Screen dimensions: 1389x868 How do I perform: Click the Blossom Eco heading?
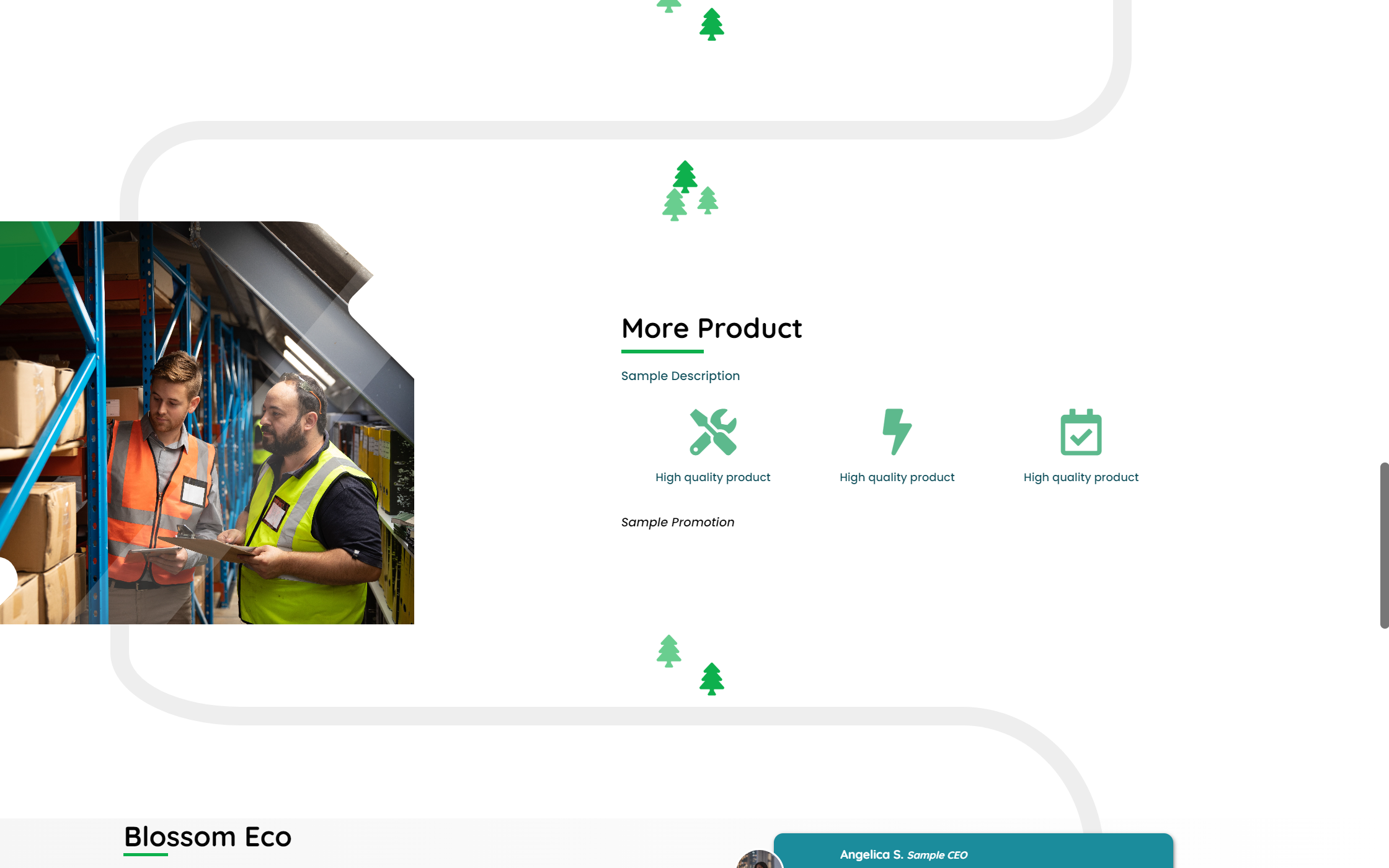[x=208, y=837]
